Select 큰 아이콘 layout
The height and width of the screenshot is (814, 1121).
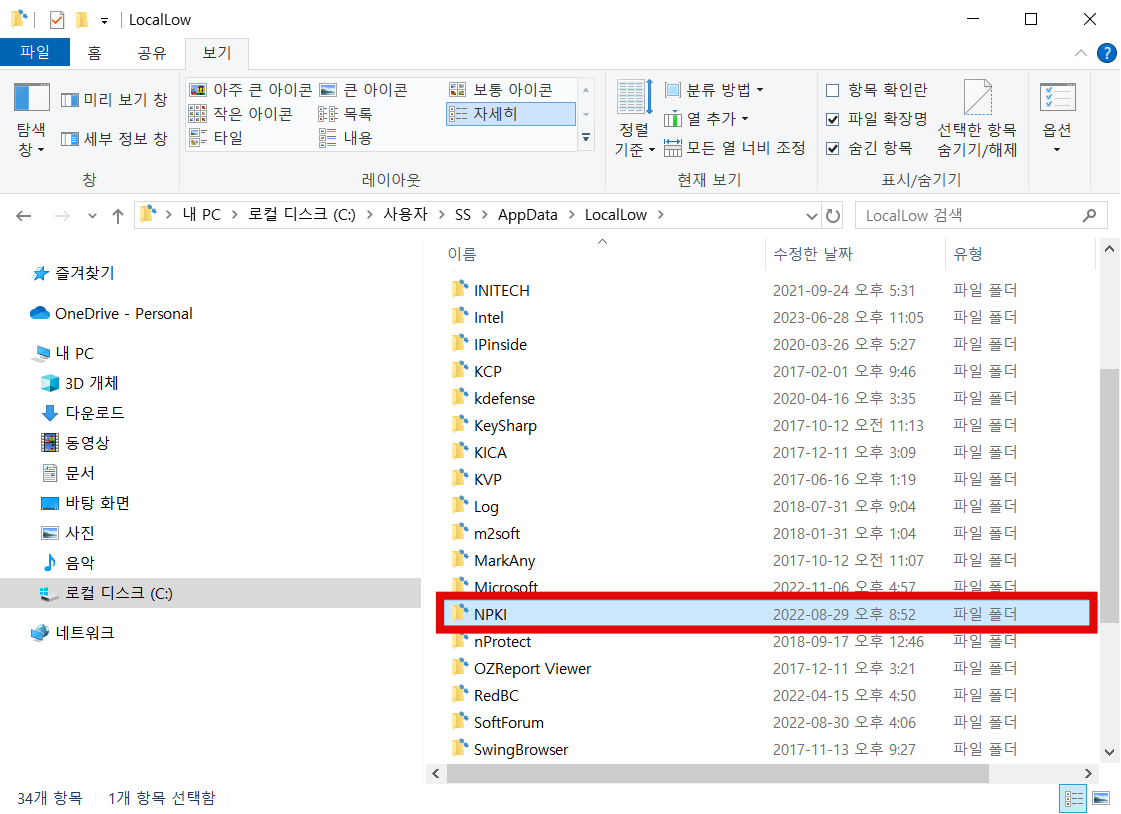(x=364, y=90)
